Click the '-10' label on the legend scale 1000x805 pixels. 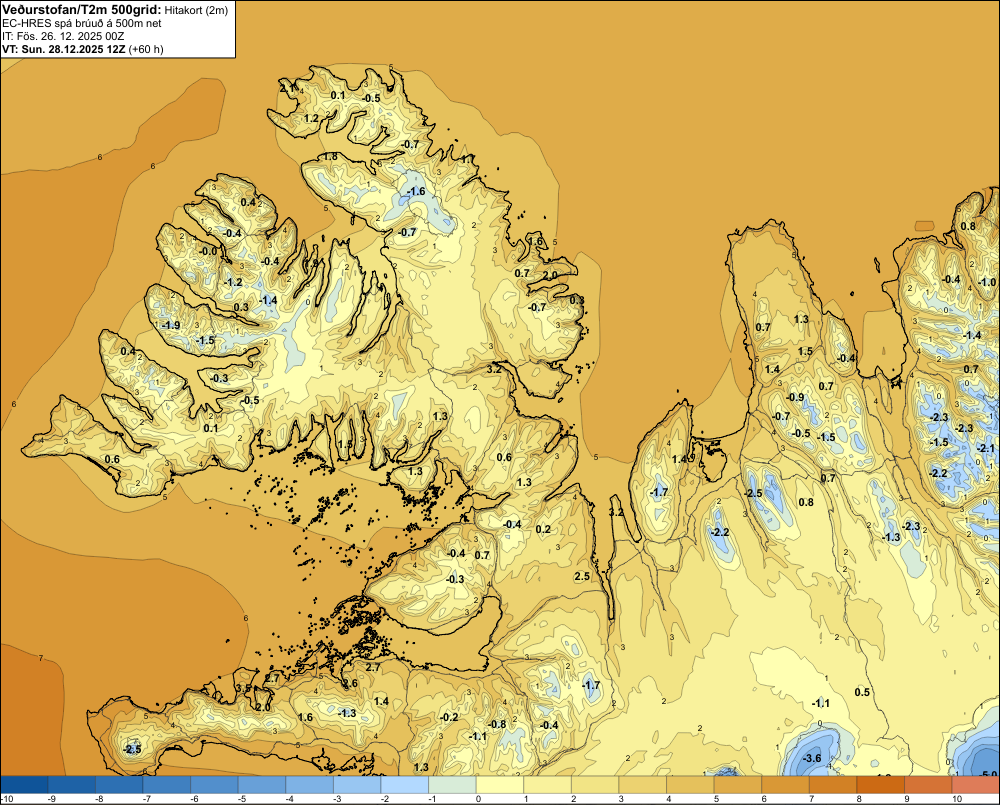tap(8, 799)
